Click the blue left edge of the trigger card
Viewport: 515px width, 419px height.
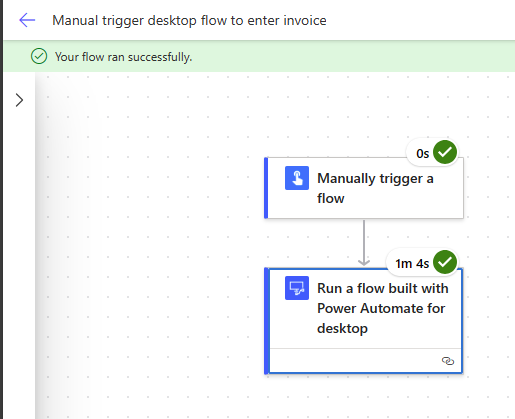[x=266, y=188]
